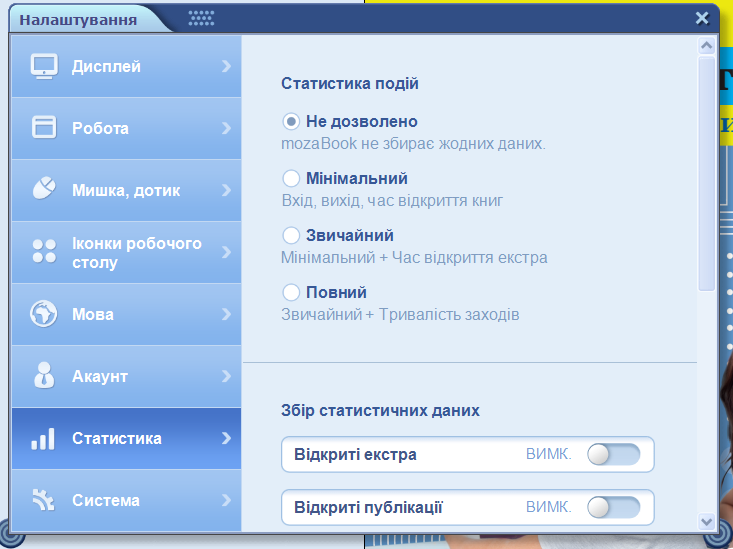
Task: Expand the Система chevron arrow
Action: pyautogui.click(x=226, y=500)
